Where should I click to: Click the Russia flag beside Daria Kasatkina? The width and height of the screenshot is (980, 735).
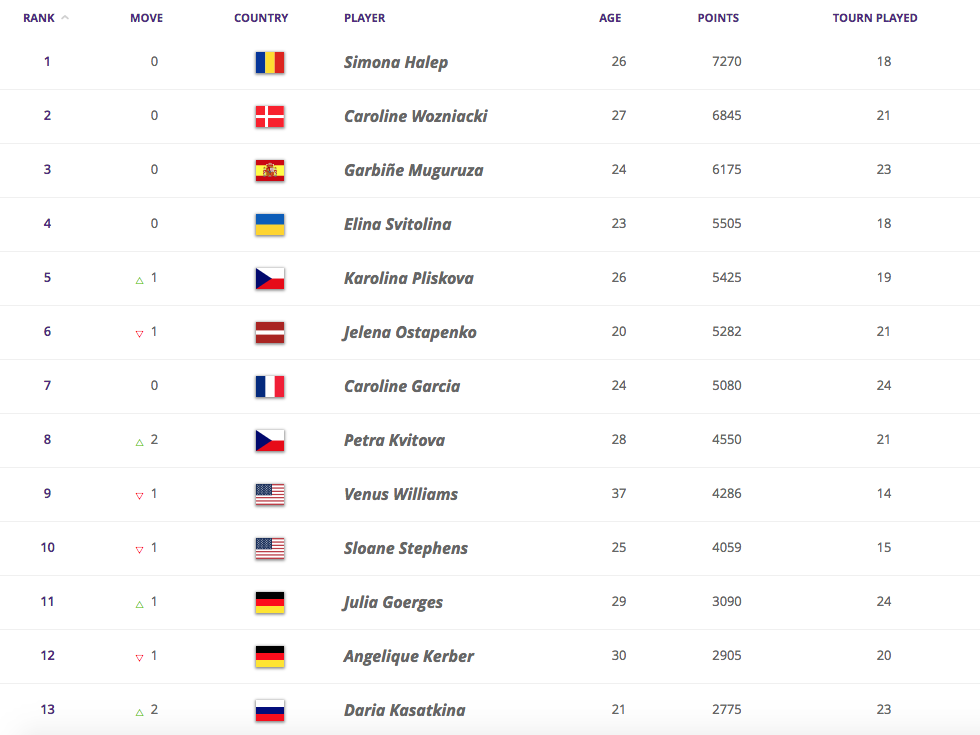coord(270,711)
